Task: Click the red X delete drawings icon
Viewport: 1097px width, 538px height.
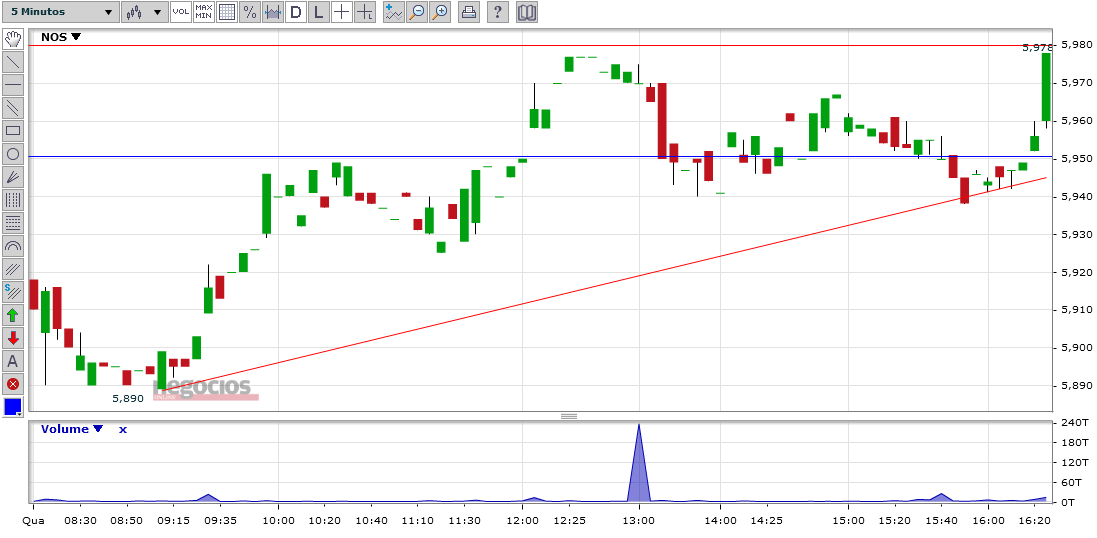Action: point(13,384)
